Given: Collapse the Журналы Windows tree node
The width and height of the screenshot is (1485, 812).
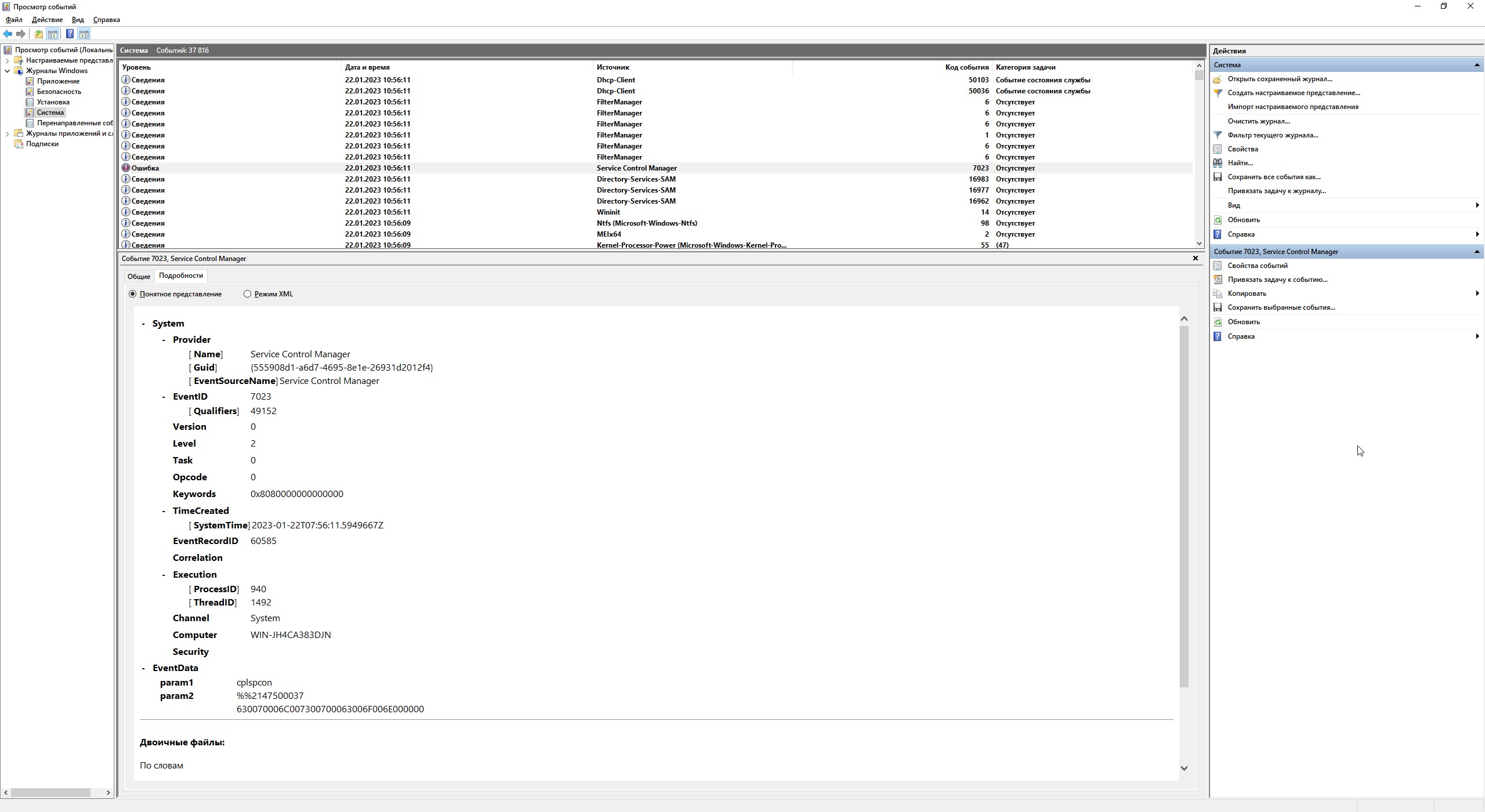Looking at the screenshot, I should pos(7,71).
